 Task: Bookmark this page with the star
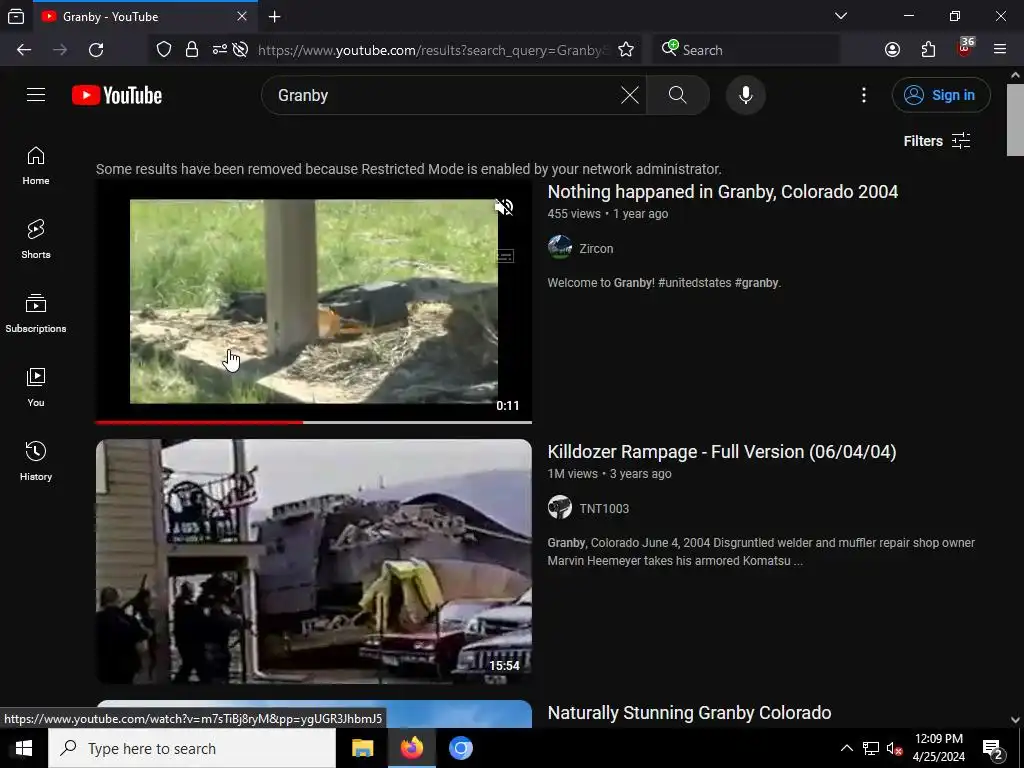(x=626, y=50)
